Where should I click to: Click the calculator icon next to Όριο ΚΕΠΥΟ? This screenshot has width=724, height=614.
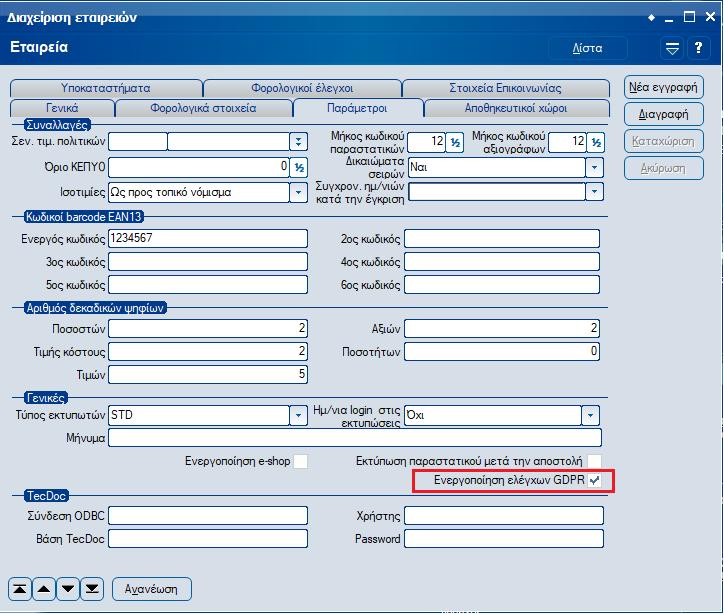[299, 168]
